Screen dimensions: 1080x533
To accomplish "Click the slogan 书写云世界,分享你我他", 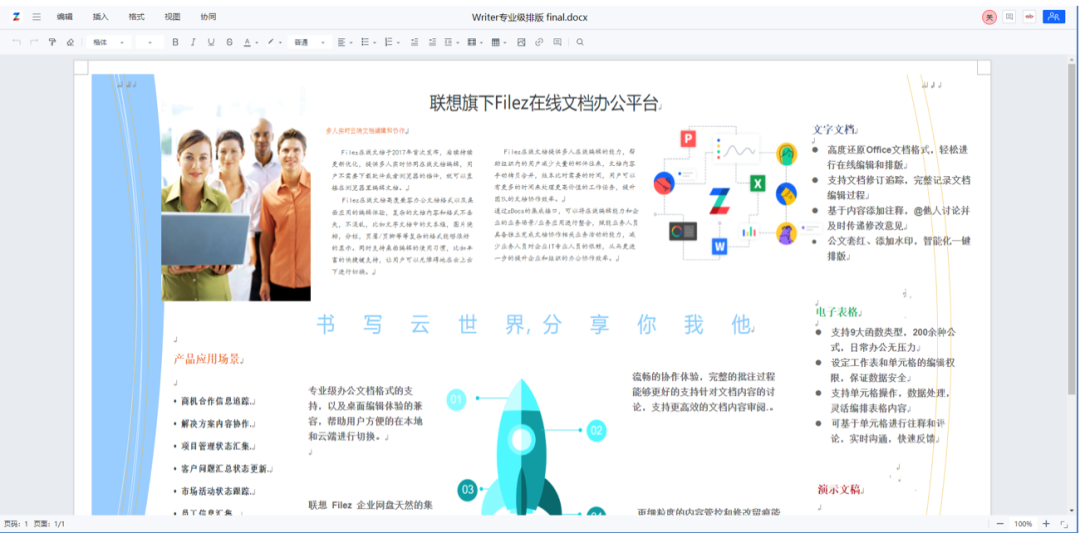I will pos(534,324).
